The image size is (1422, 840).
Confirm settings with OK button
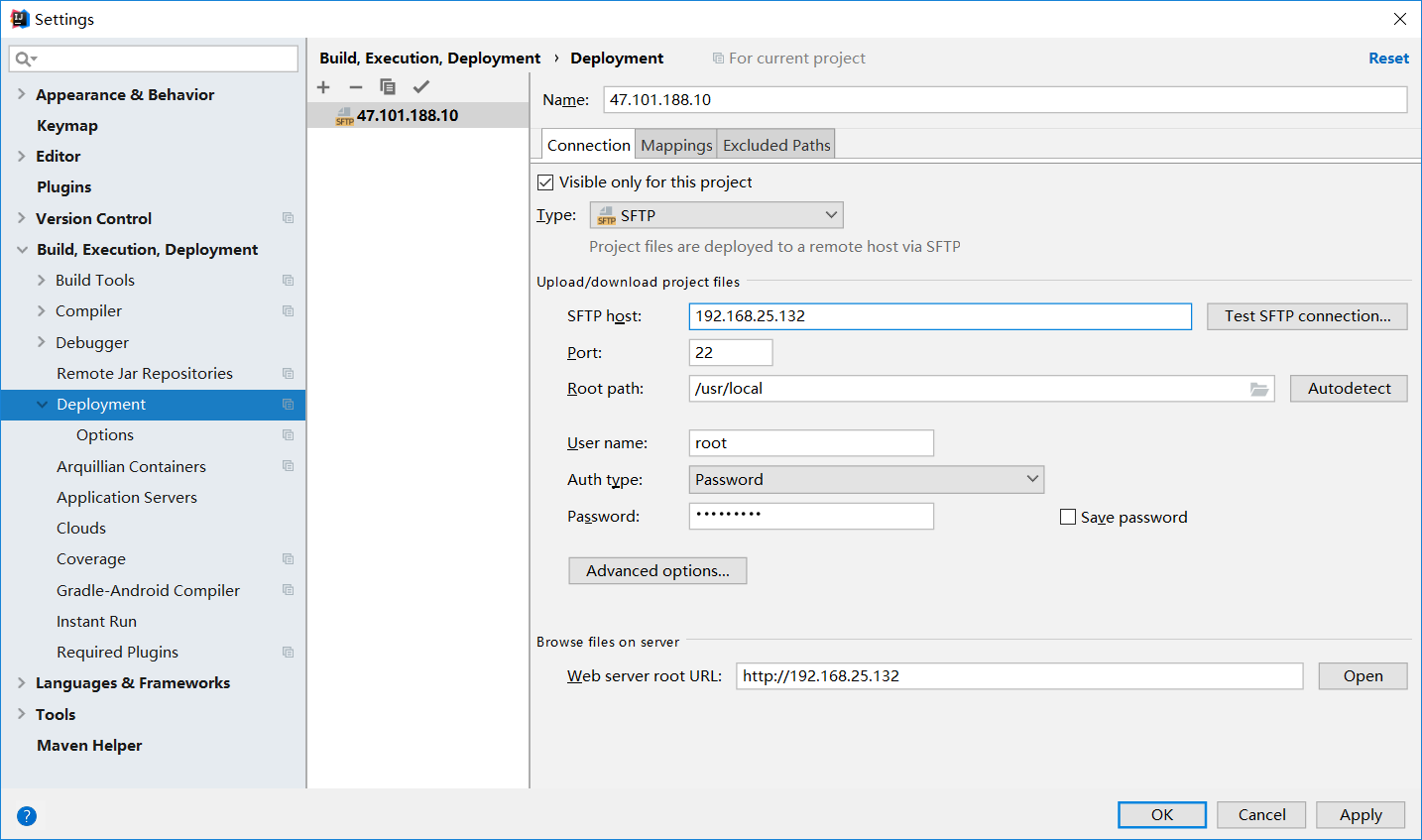[1162, 815]
